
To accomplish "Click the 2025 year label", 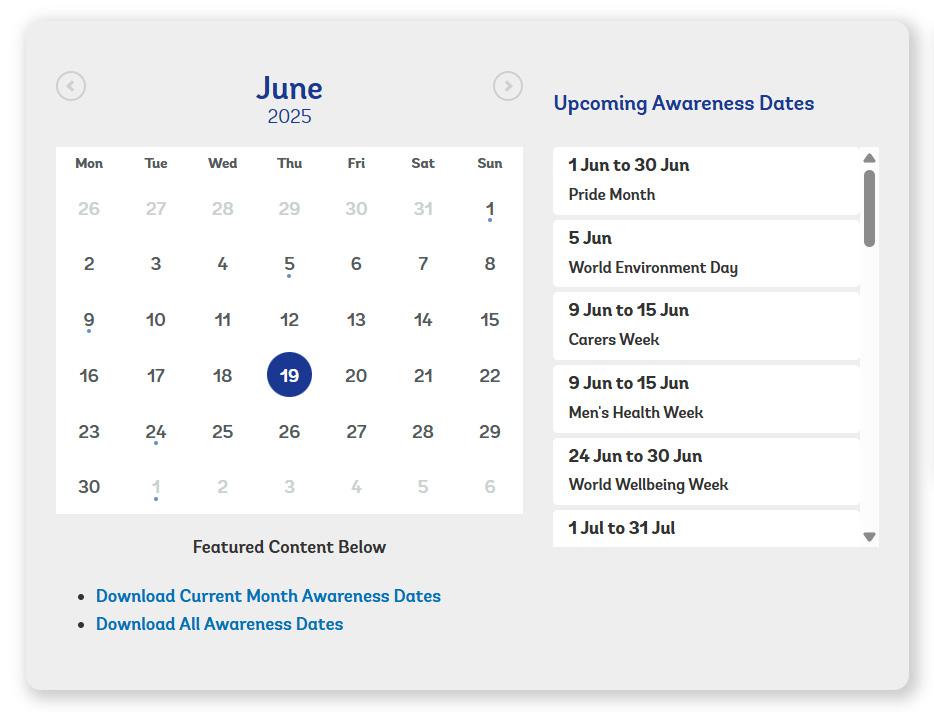I will coord(289,116).
